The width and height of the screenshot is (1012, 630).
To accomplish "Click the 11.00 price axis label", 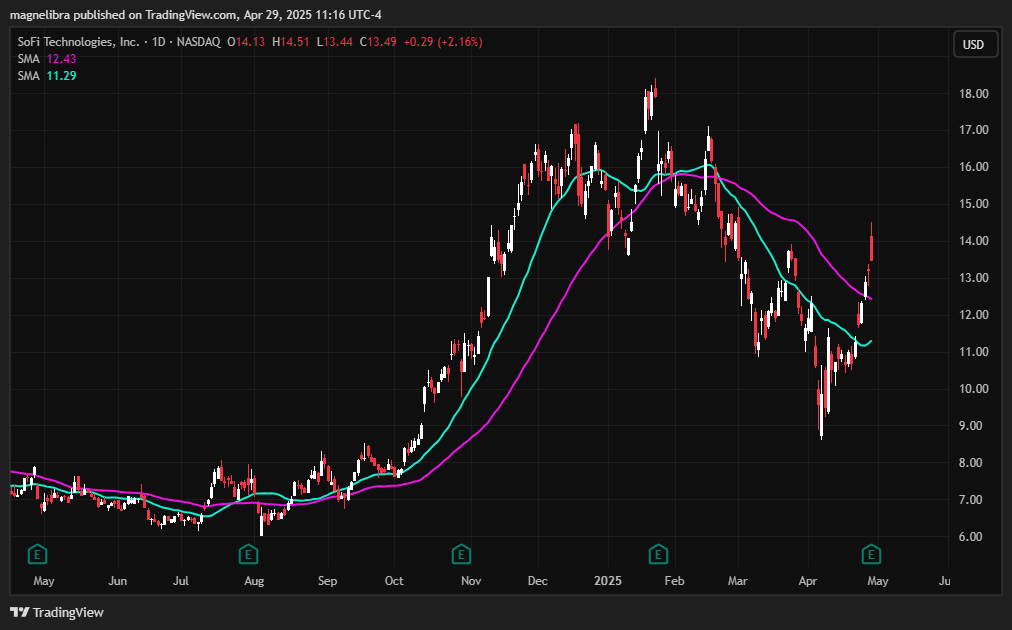I will [973, 352].
